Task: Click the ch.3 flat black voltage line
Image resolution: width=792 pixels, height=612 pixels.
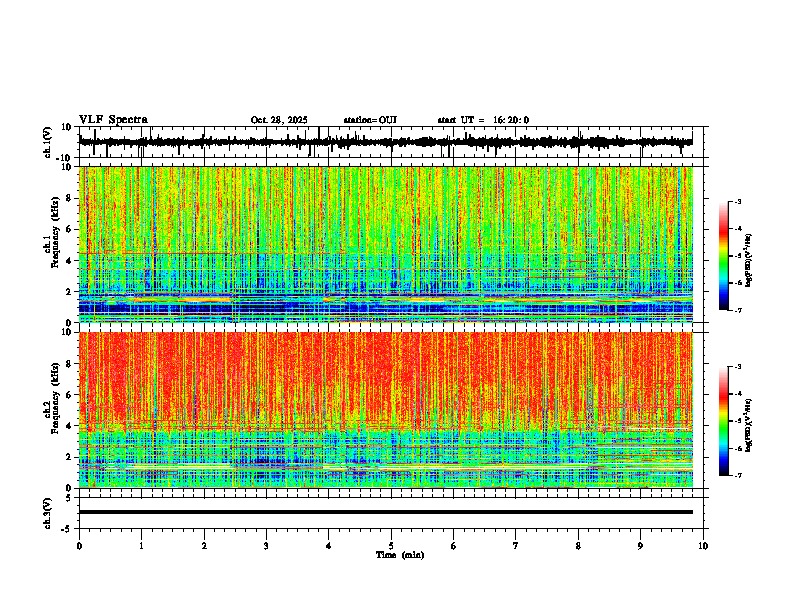Action: (386, 512)
